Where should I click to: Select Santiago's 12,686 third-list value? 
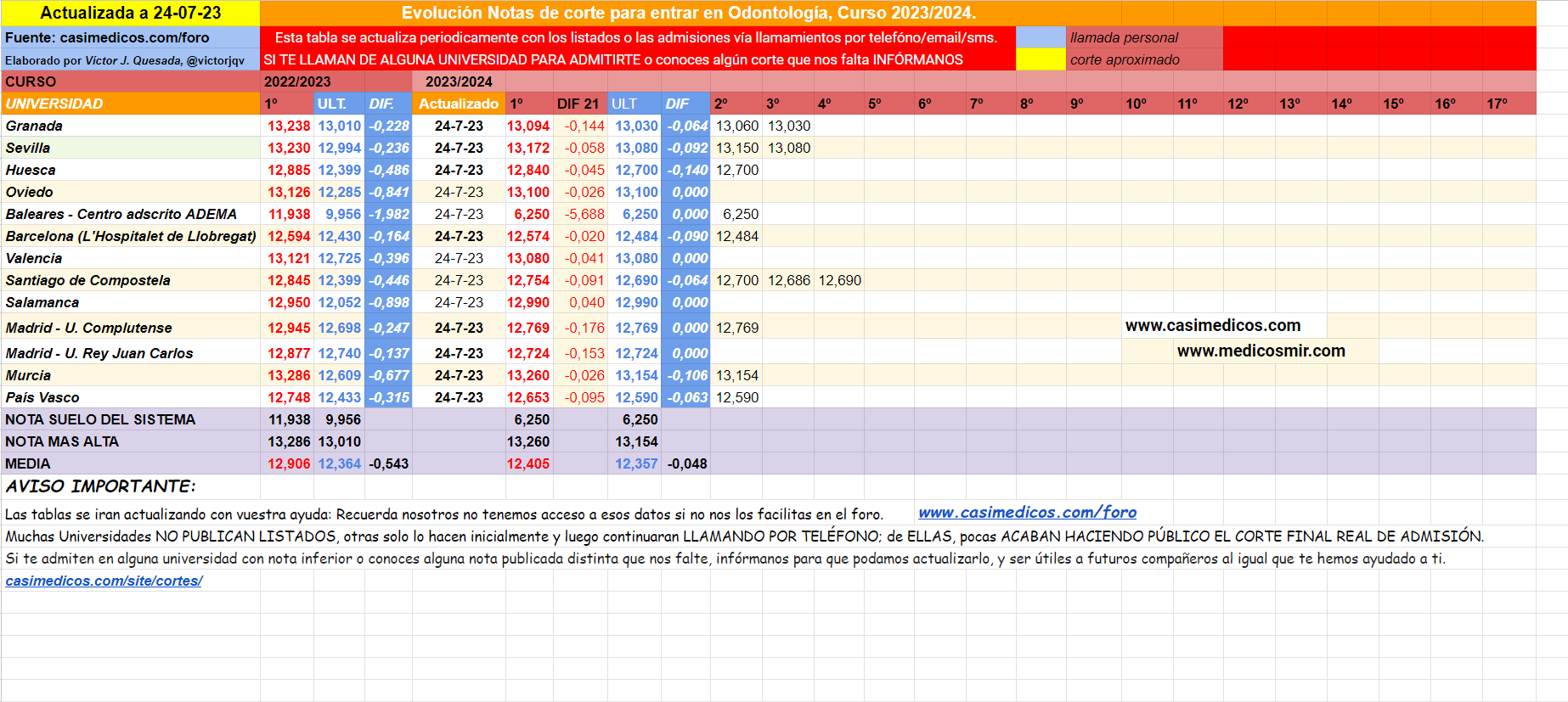[x=788, y=280]
